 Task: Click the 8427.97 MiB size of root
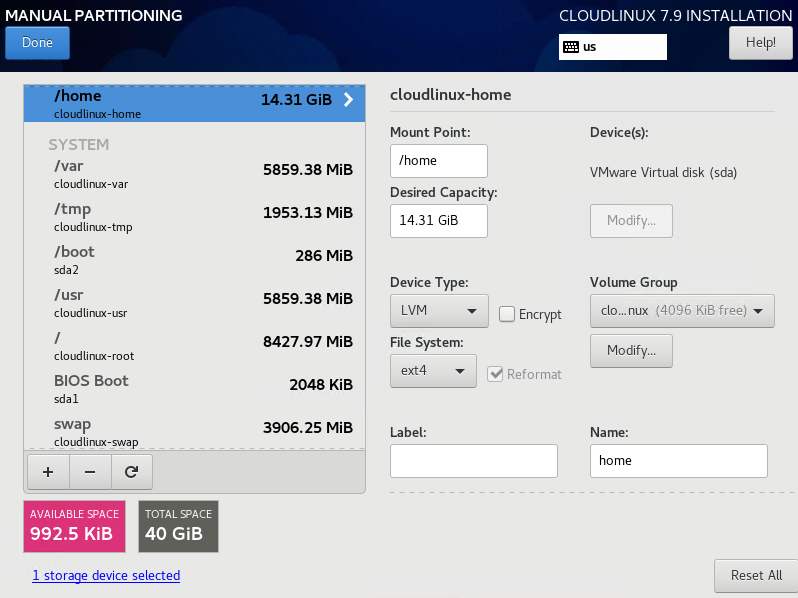pyautogui.click(x=308, y=341)
